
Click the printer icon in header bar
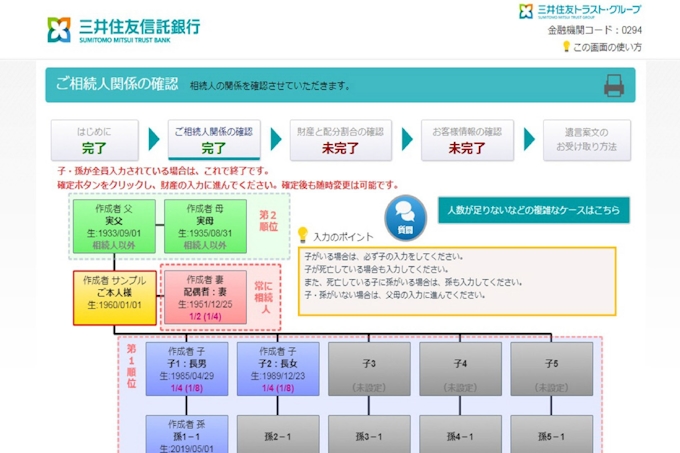613,85
